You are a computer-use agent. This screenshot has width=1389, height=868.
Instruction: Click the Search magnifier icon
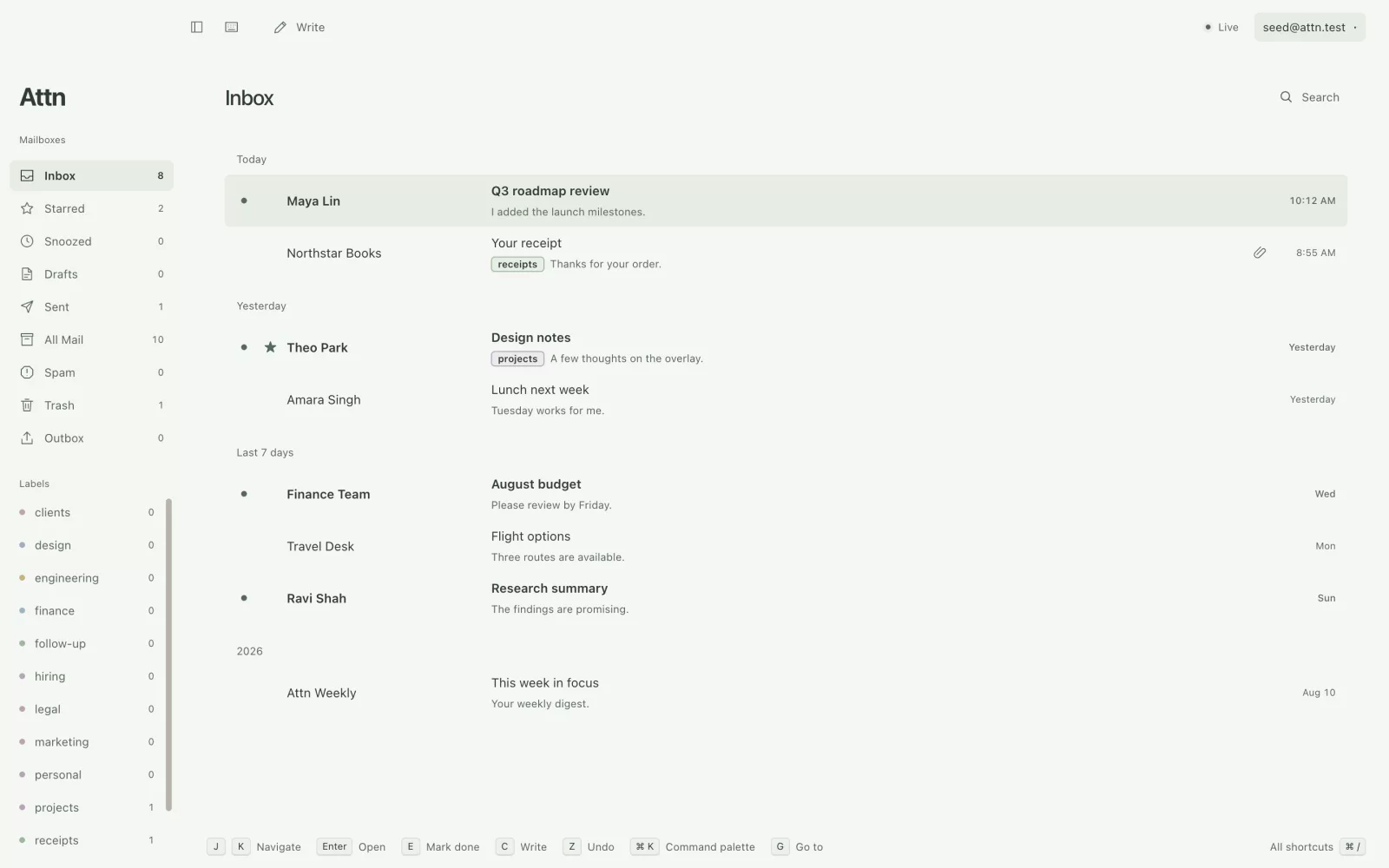click(1286, 97)
